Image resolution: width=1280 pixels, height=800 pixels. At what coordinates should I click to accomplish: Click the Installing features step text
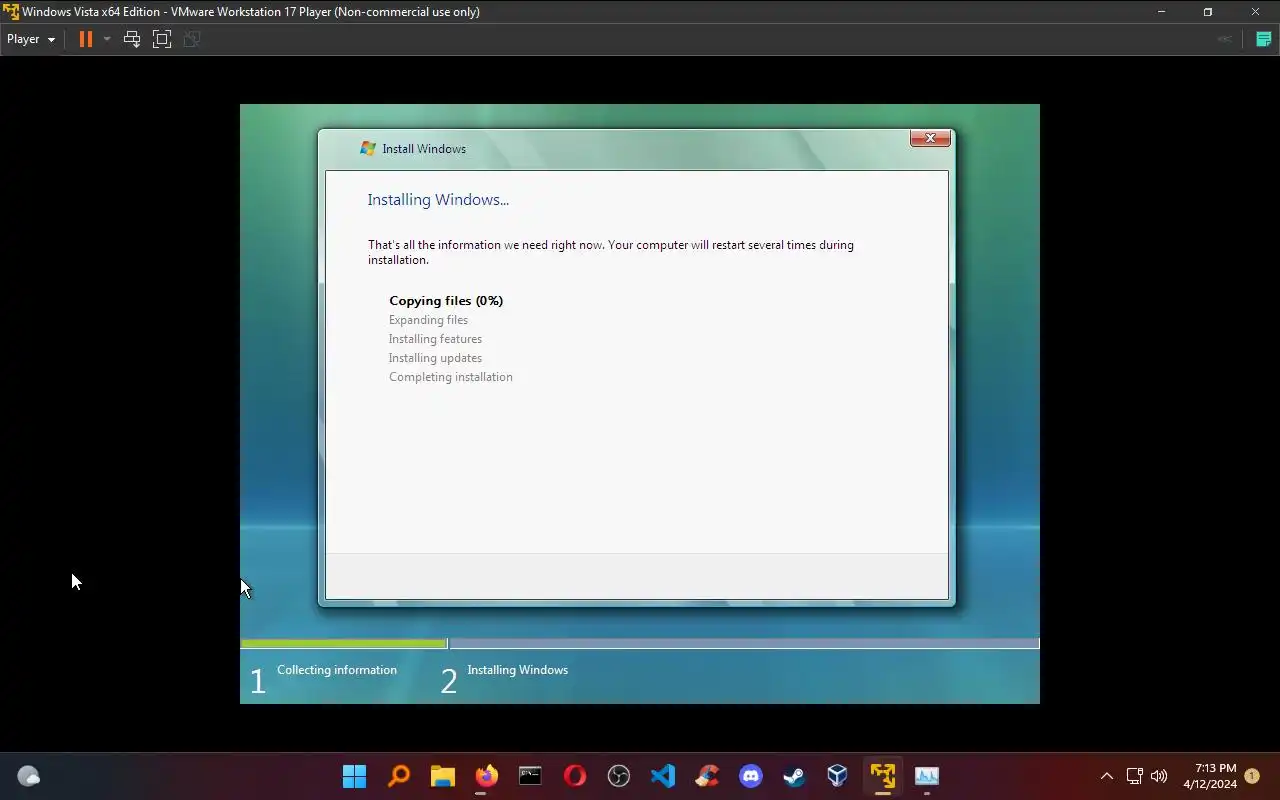coord(435,339)
